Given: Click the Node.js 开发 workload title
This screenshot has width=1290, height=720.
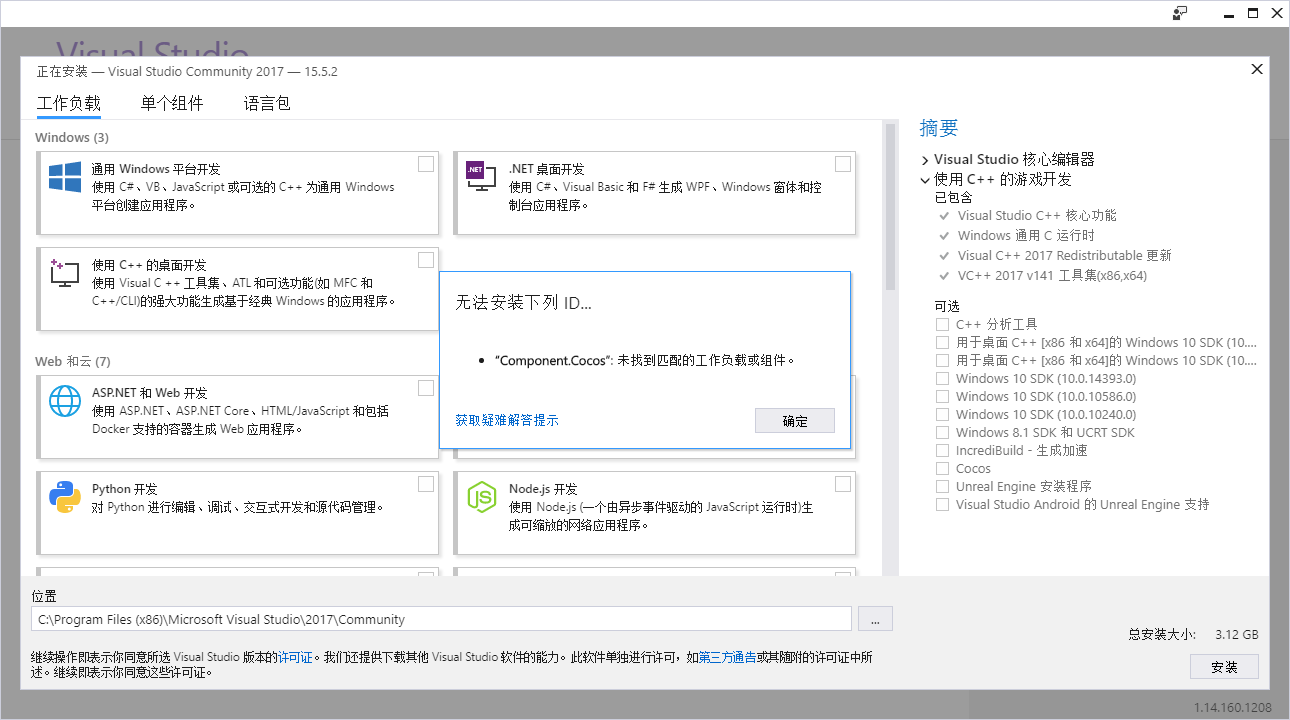Looking at the screenshot, I should [543, 489].
